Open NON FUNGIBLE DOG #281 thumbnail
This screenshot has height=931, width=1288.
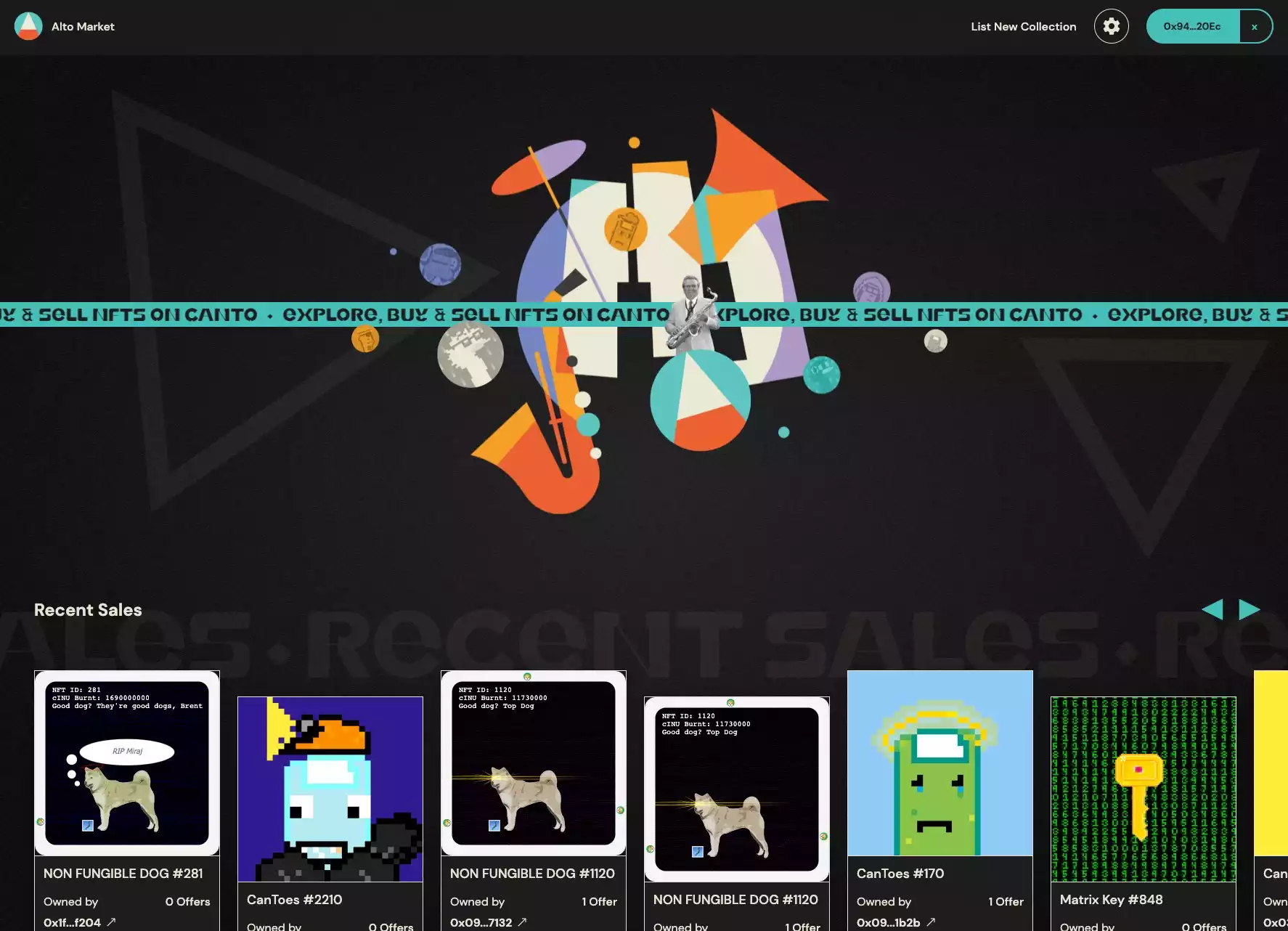pos(127,763)
